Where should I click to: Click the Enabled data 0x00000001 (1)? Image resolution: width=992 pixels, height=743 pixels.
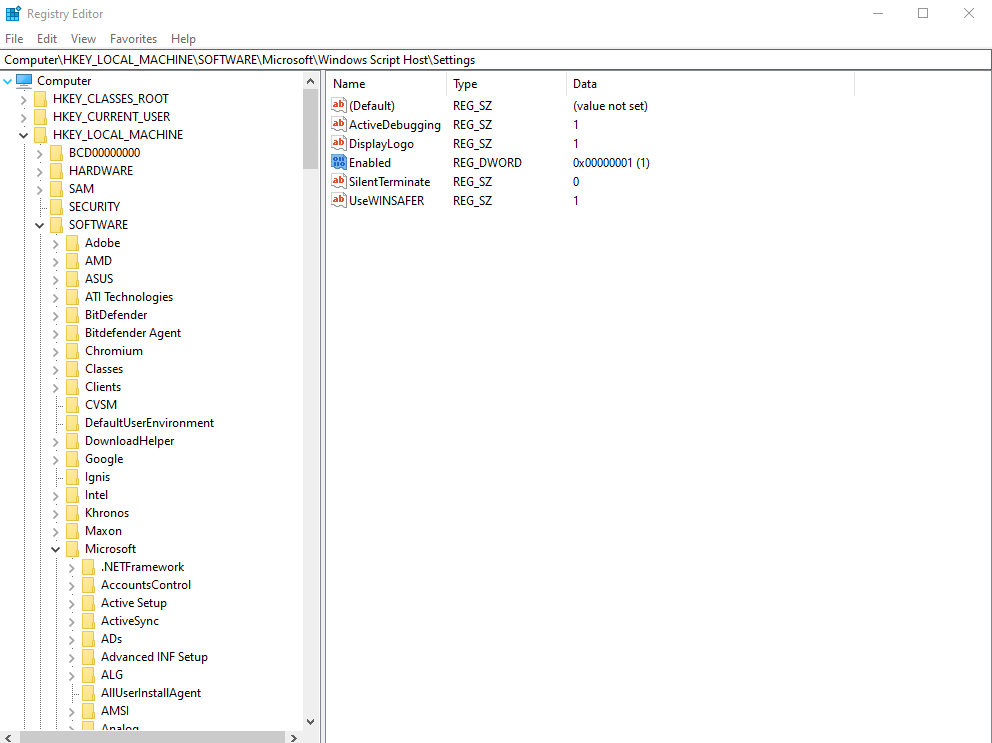611,163
